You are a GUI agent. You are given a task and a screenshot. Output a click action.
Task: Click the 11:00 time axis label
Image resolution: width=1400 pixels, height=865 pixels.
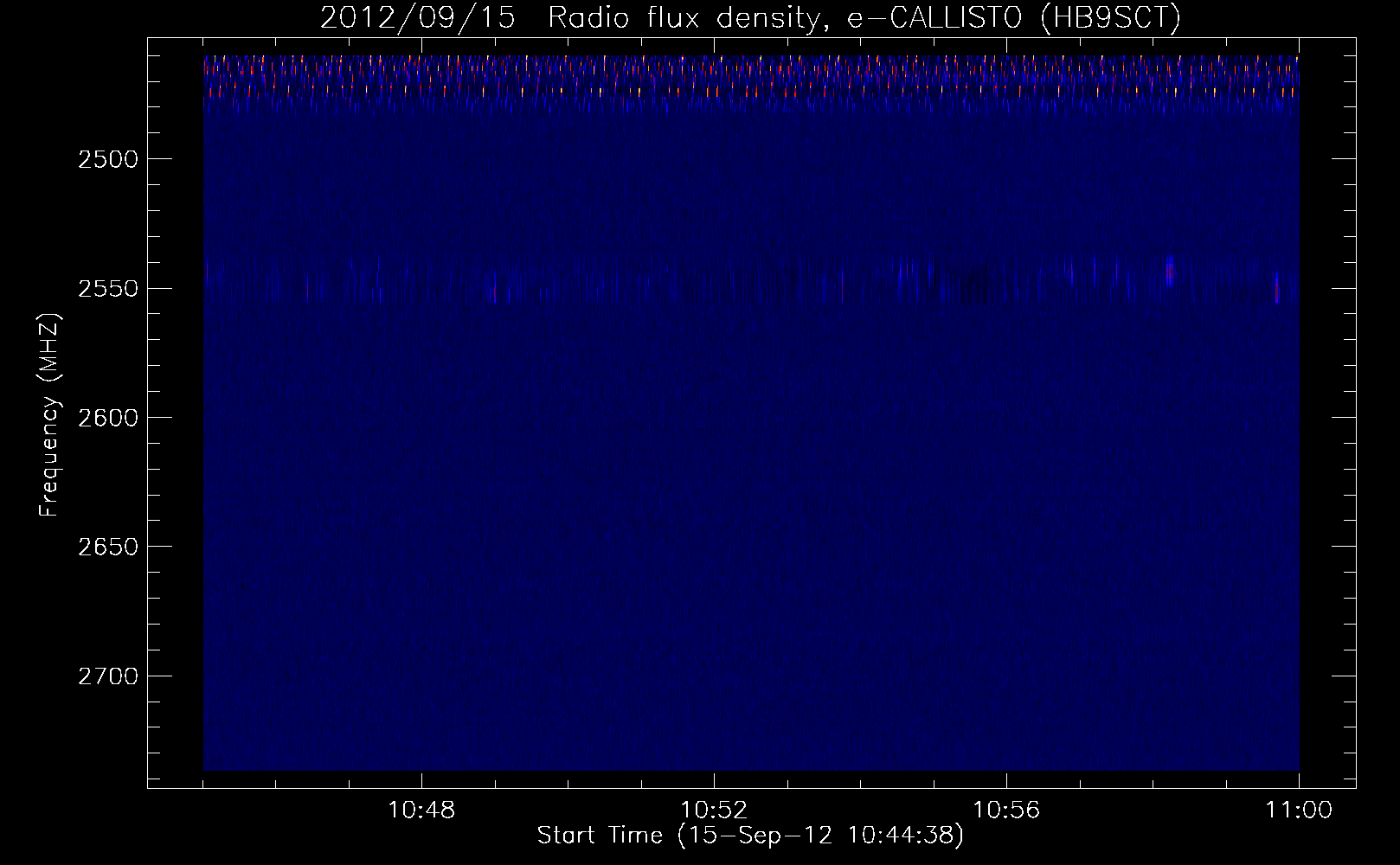[1299, 811]
